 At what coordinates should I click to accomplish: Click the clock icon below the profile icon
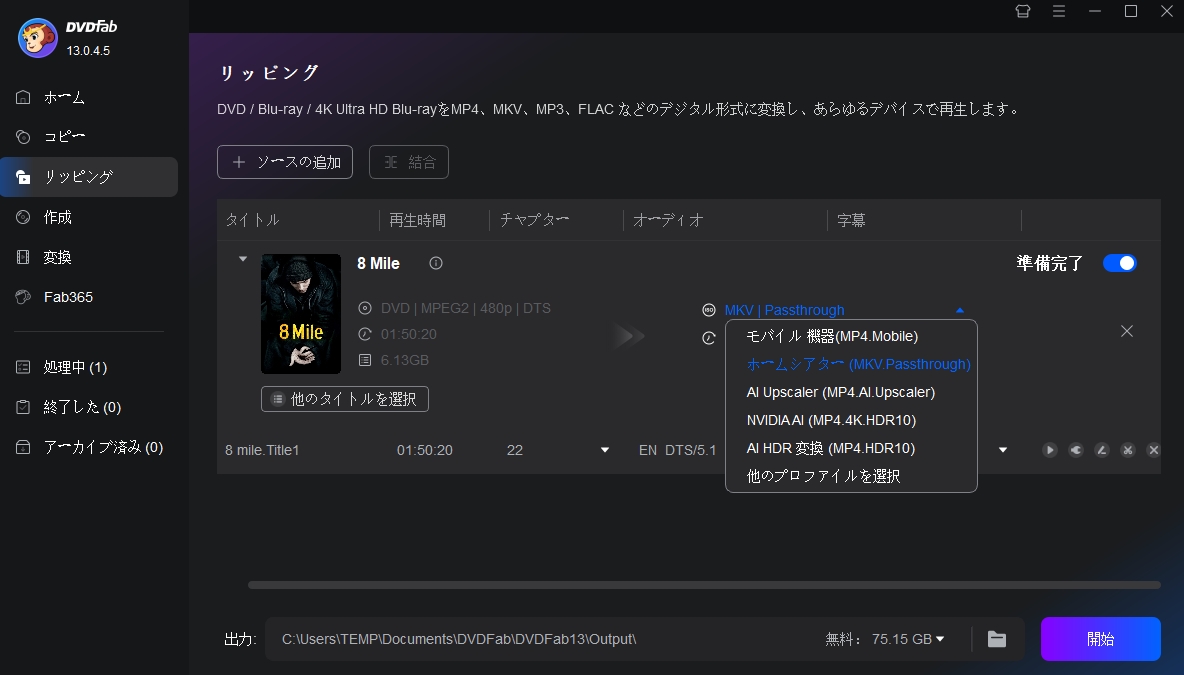click(x=708, y=338)
